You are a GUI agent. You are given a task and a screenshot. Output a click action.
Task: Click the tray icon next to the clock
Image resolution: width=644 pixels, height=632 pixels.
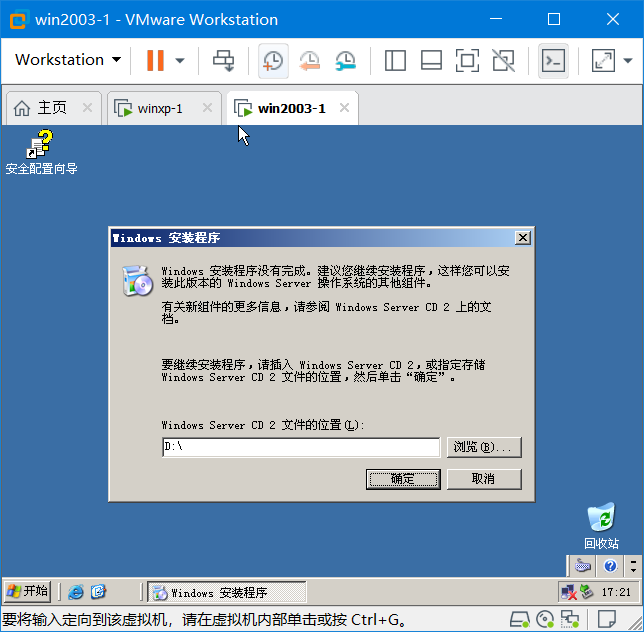(x=586, y=592)
